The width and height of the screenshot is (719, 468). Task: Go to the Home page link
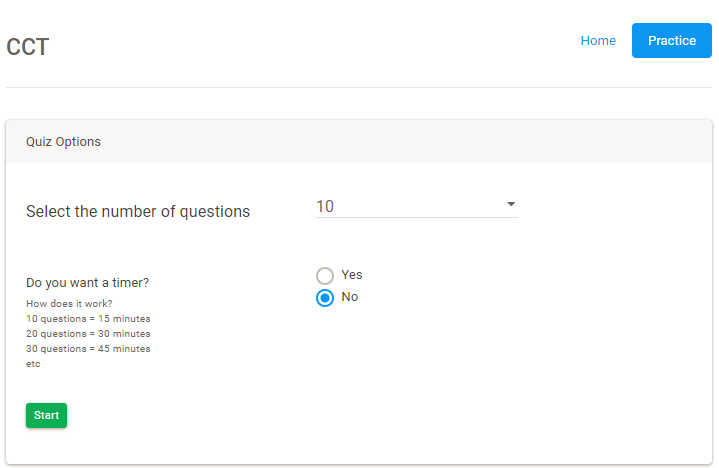(598, 41)
